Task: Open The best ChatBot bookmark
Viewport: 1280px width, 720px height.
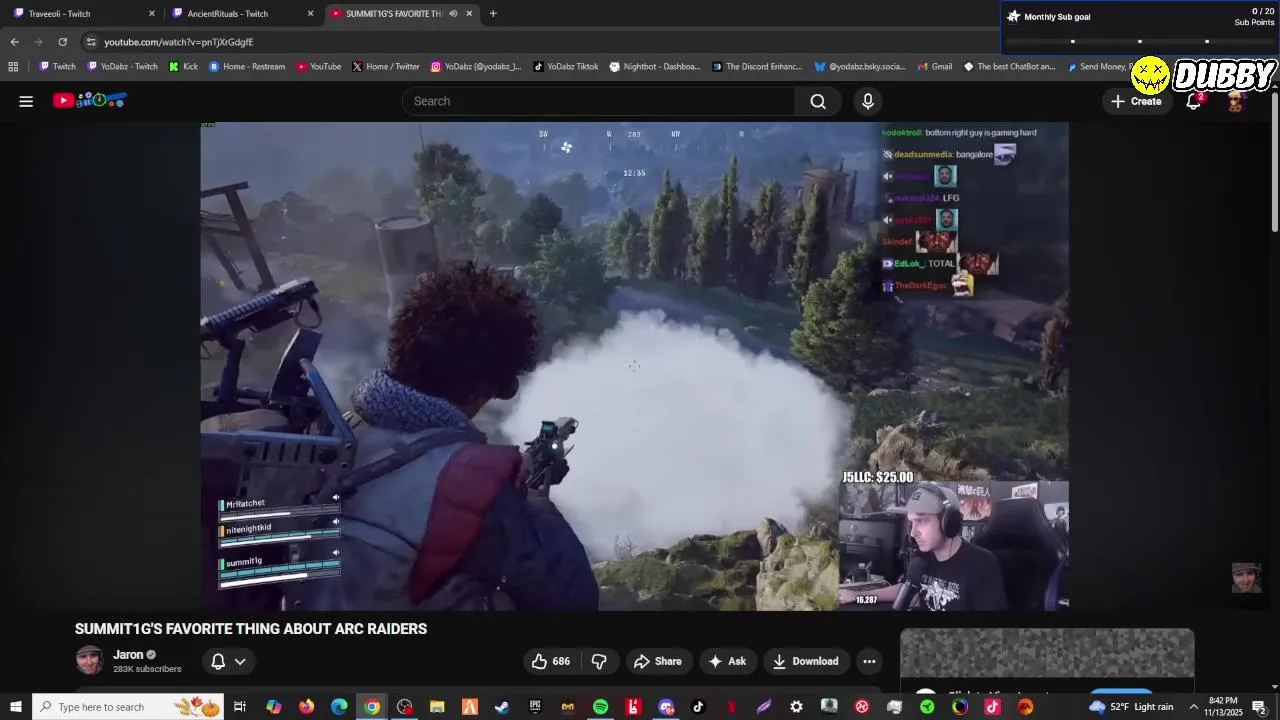Action: pyautogui.click(x=1009, y=67)
